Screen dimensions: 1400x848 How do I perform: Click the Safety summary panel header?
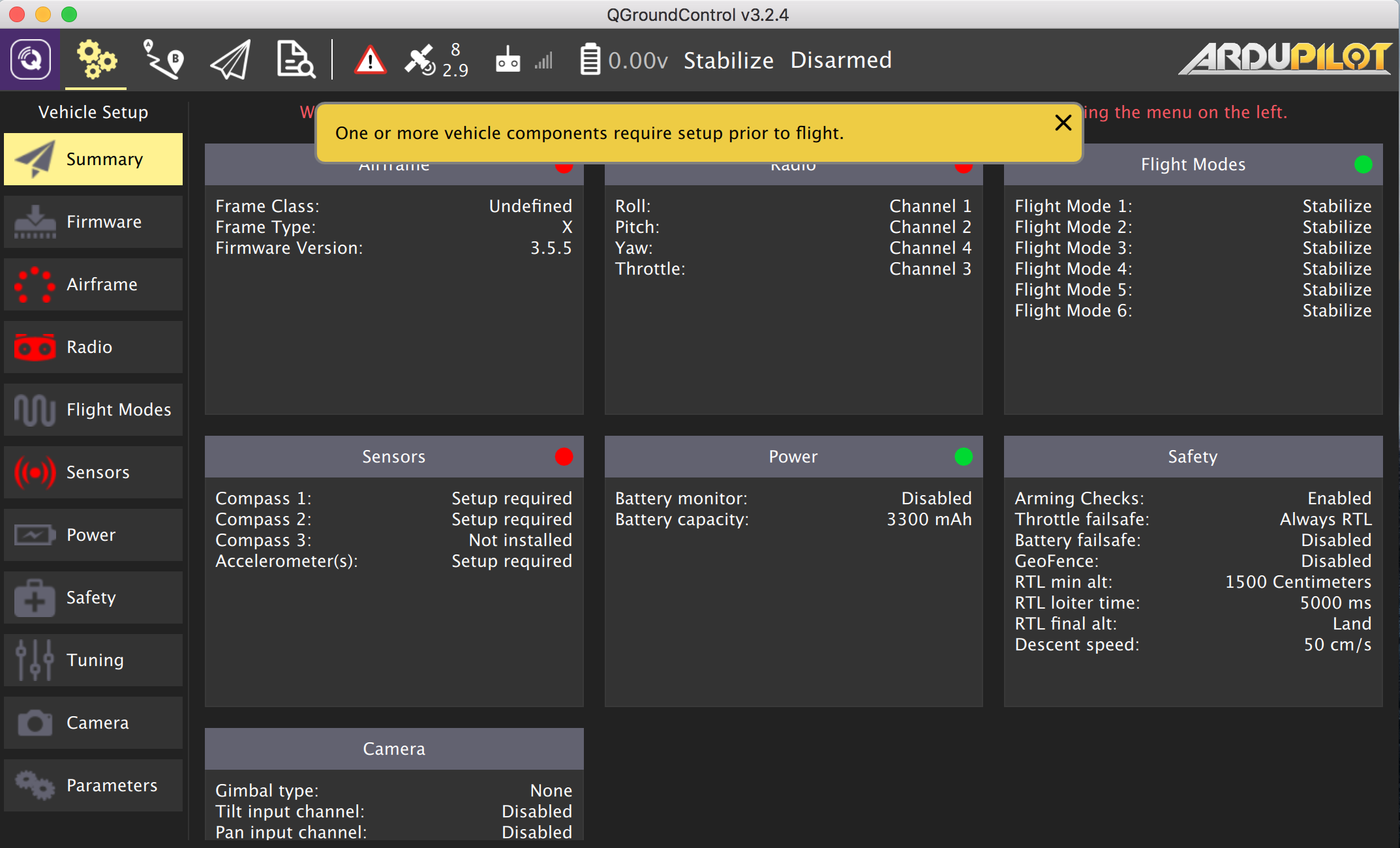1192,457
